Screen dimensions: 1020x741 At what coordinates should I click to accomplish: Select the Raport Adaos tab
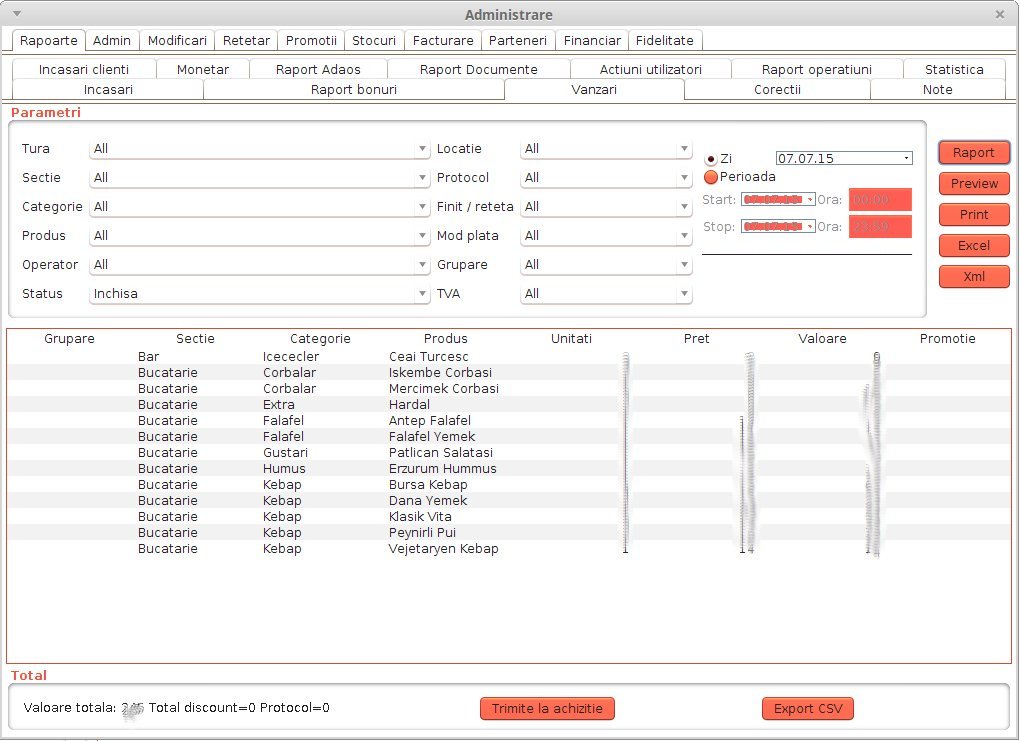click(318, 70)
